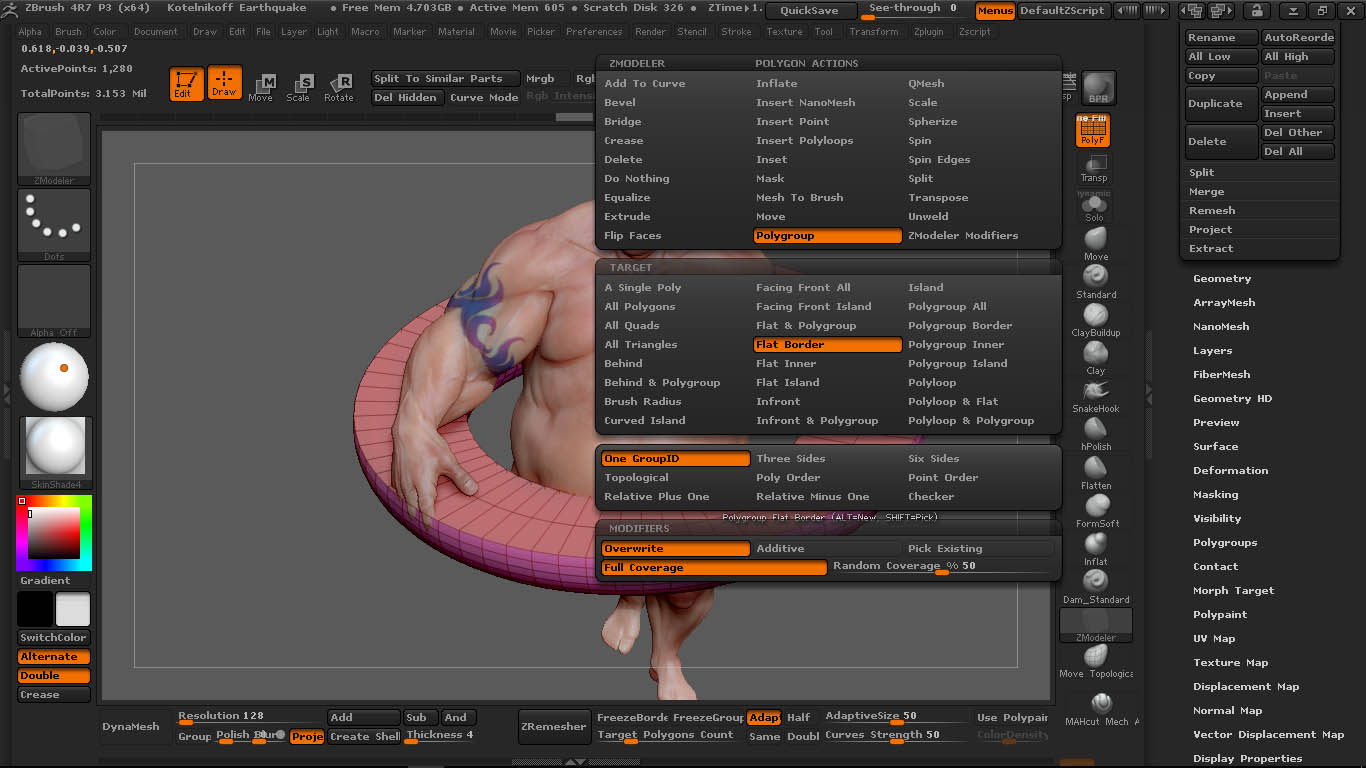Expand the Polygroups panel
The image size is (1366, 768).
click(x=1225, y=542)
